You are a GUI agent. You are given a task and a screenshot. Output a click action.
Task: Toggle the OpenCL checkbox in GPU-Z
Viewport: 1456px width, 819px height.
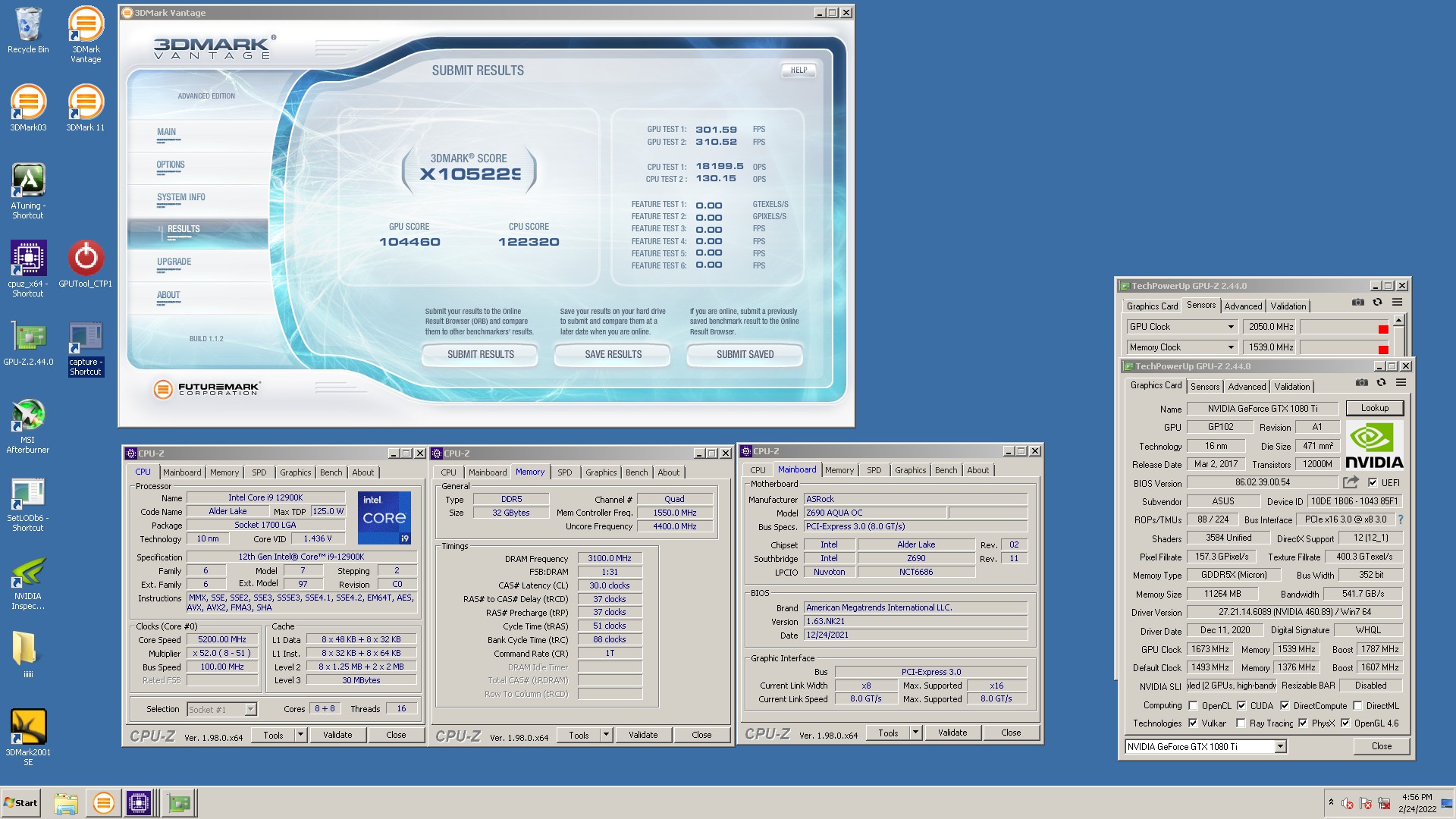1193,706
